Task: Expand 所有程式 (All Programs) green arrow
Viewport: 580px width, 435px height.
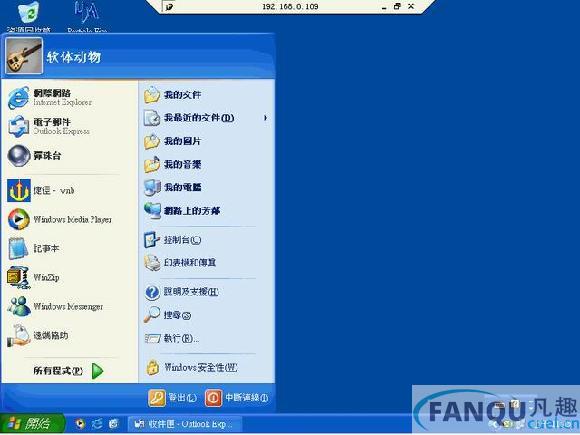Action: coord(97,371)
